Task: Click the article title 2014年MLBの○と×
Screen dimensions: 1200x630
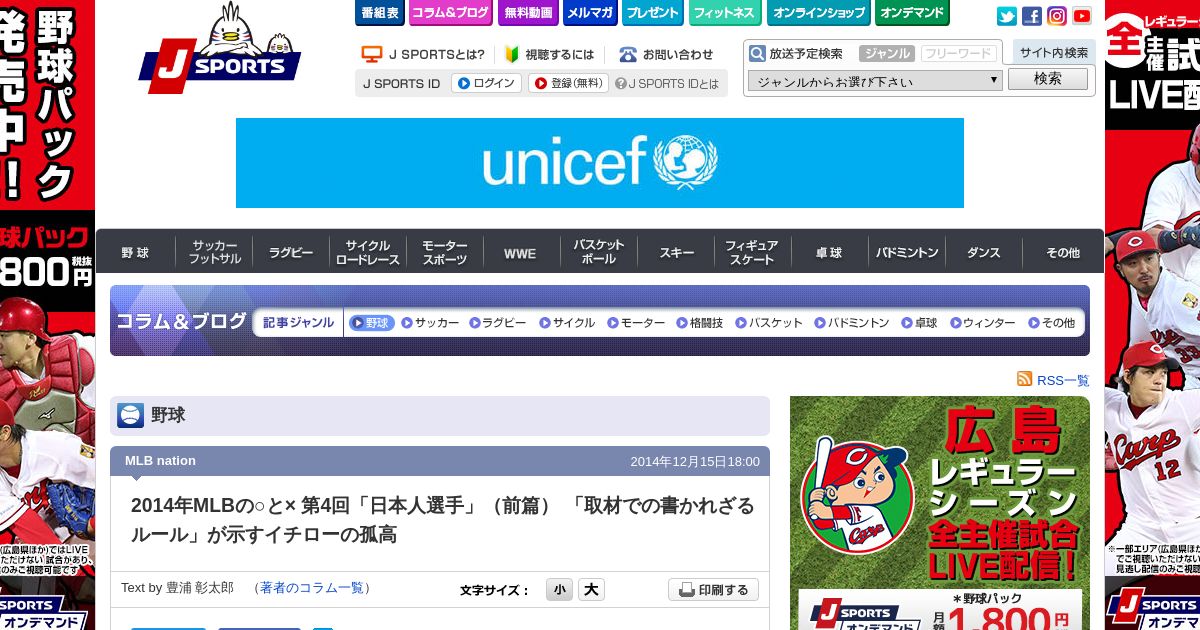Action: click(x=443, y=520)
